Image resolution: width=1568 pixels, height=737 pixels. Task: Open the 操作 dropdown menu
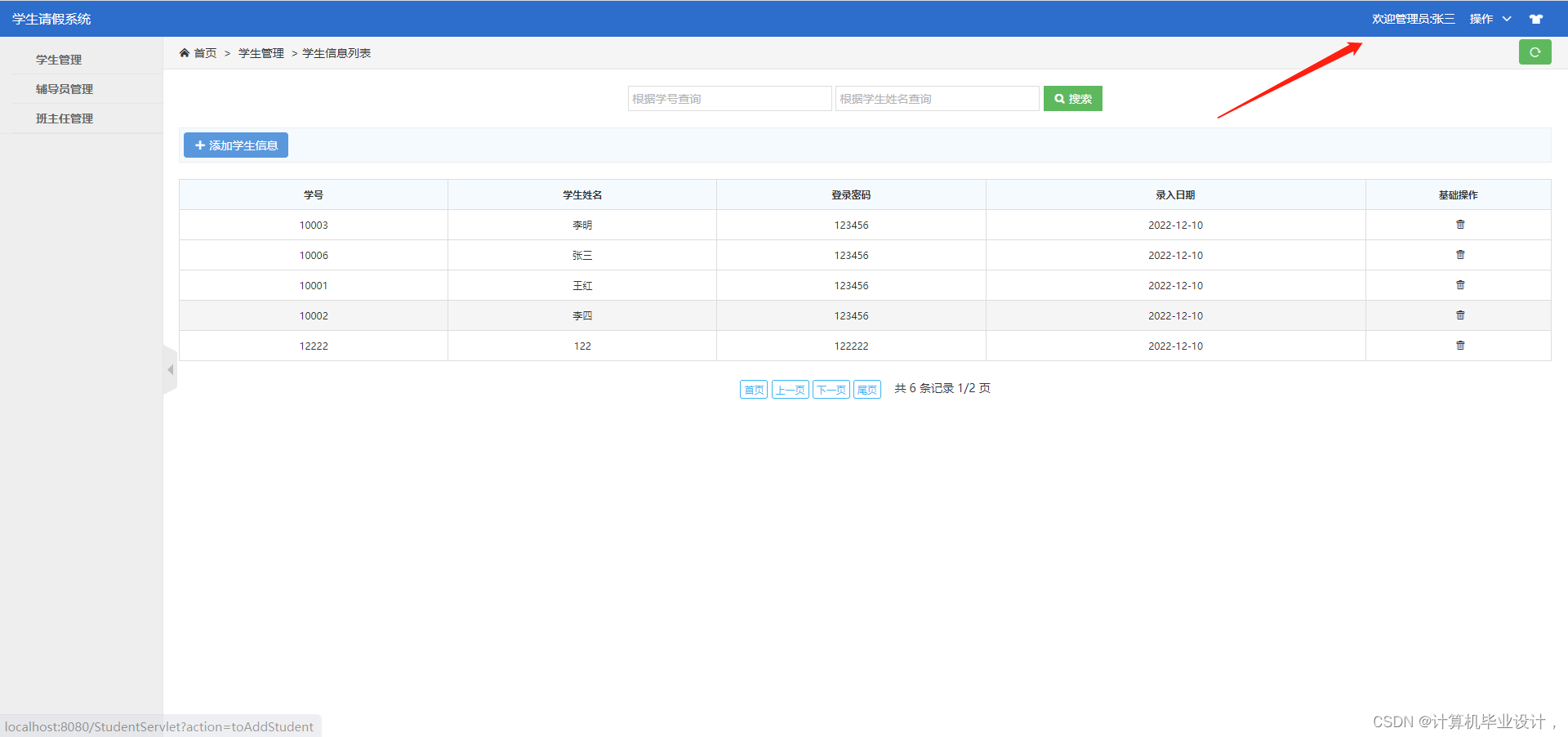pyautogui.click(x=1490, y=19)
